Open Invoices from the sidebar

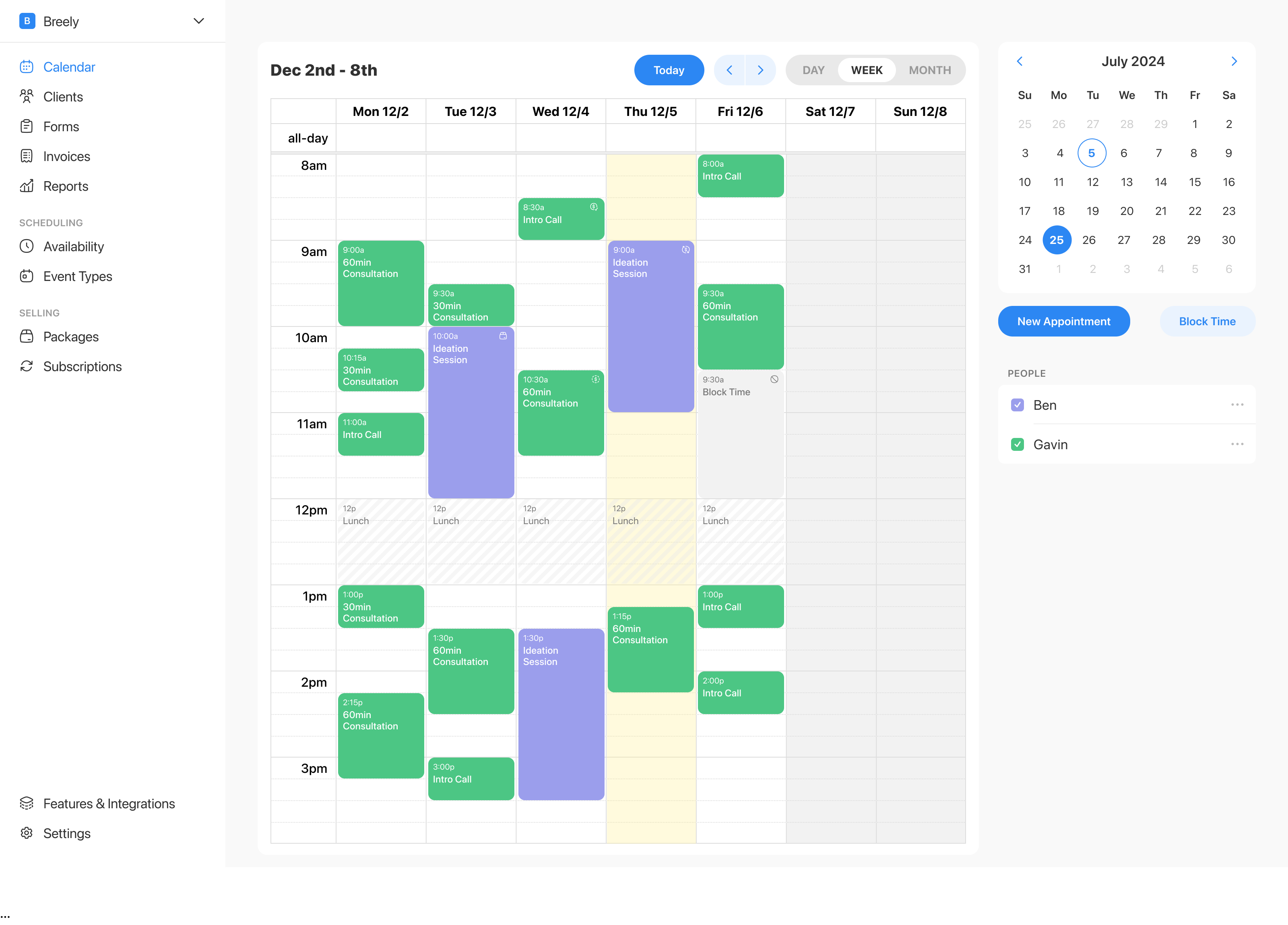coord(27,156)
